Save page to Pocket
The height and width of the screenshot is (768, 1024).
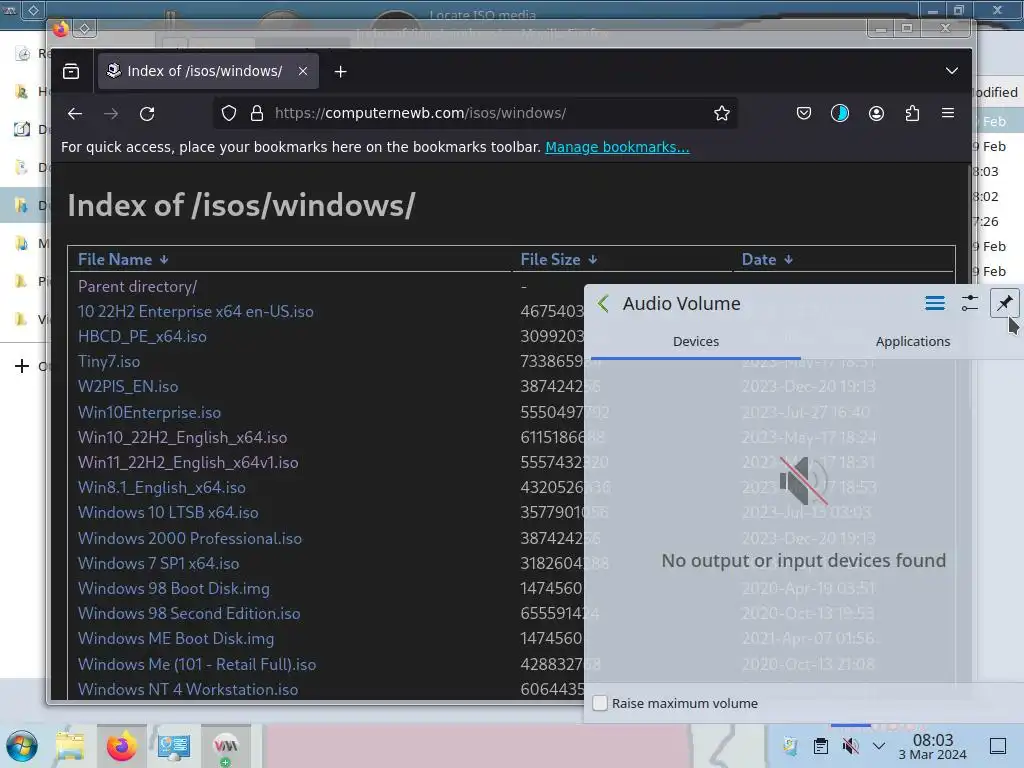[804, 113]
